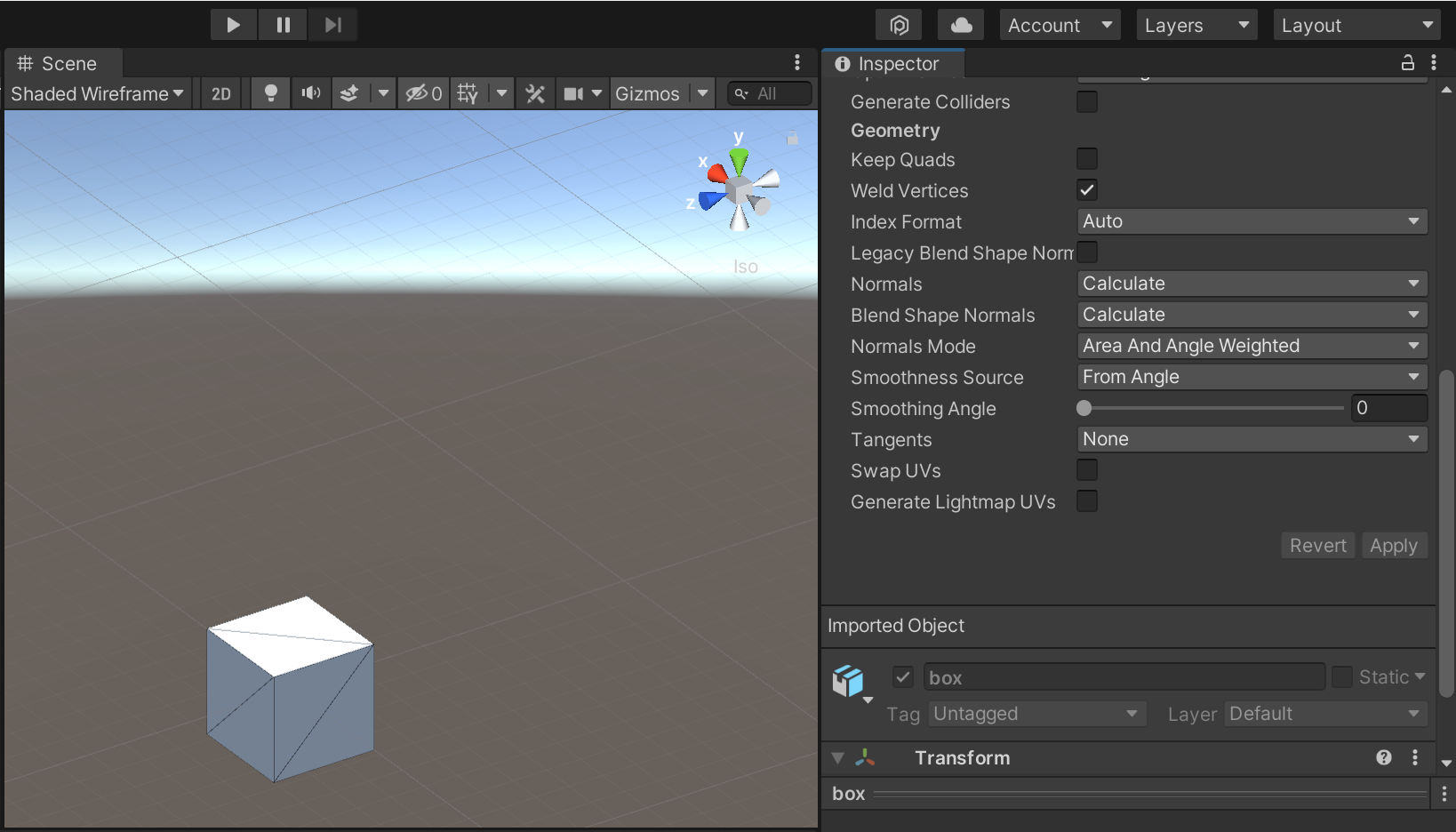Click the Revert button

[1317, 545]
